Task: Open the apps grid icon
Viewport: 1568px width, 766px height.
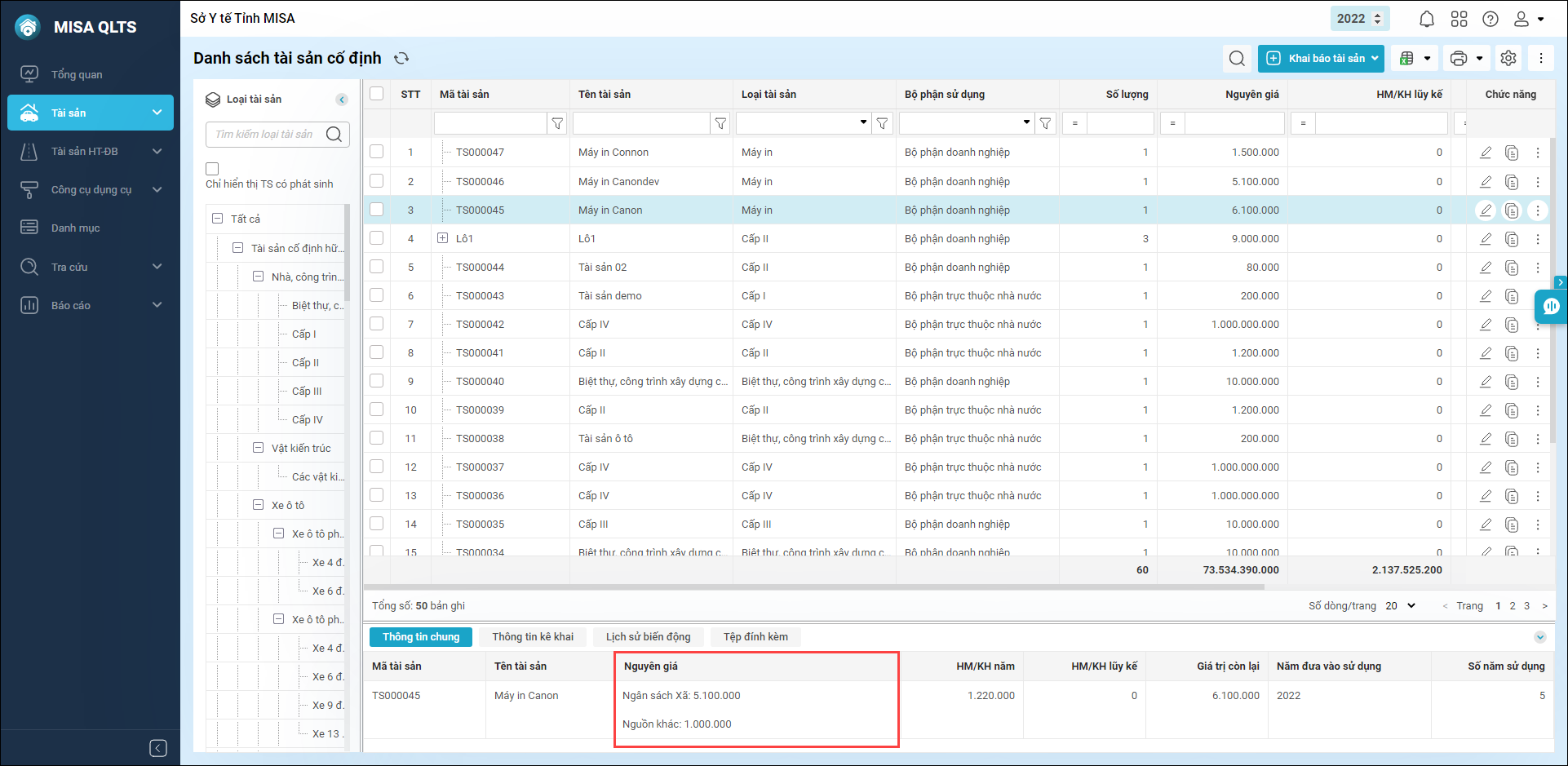Action: coord(1459,19)
